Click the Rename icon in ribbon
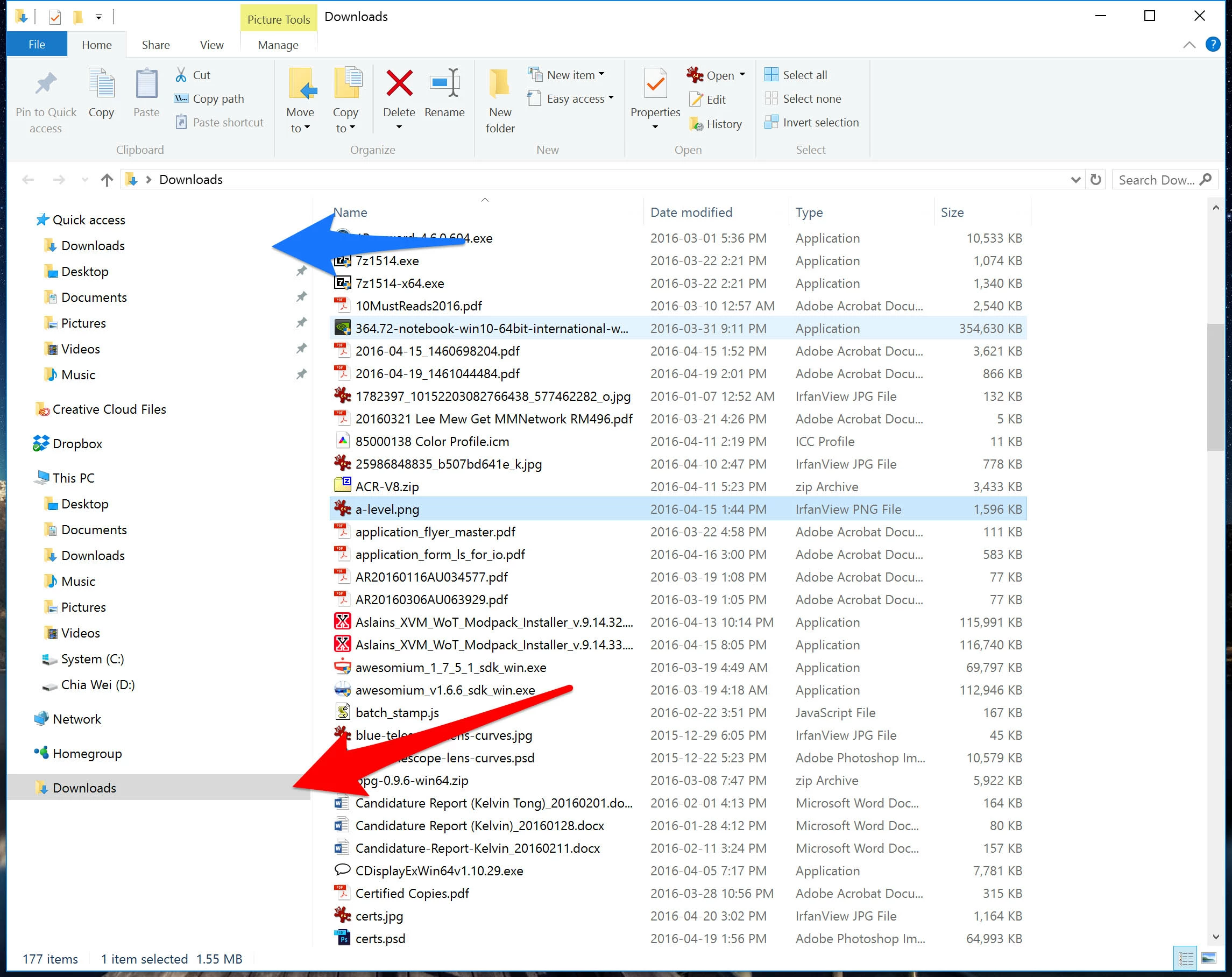The height and width of the screenshot is (977, 1232). pyautogui.click(x=444, y=84)
